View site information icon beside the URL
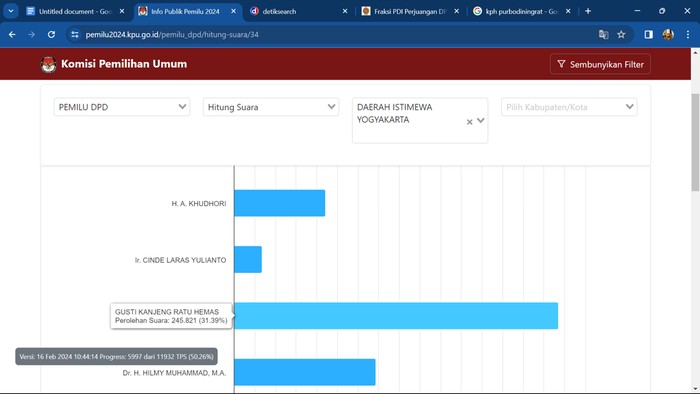The width and height of the screenshot is (700, 394). click(75, 34)
